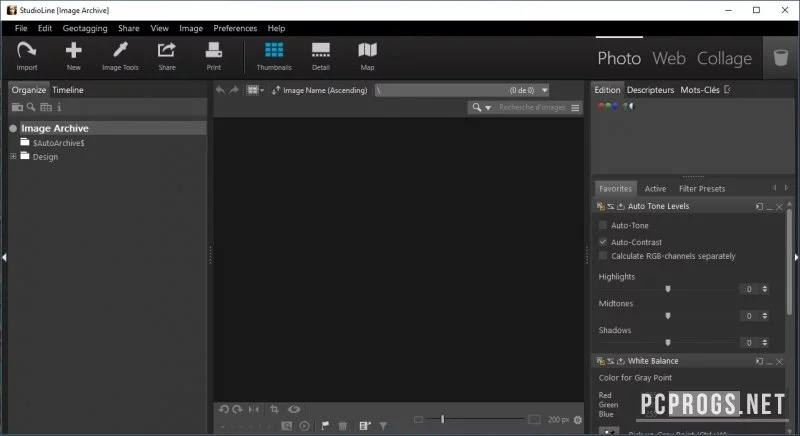Viewport: 800px width, 436px height.
Task: Open the Image Name (Ascending) sort dropdown
Action: pyautogui.click(x=320, y=90)
